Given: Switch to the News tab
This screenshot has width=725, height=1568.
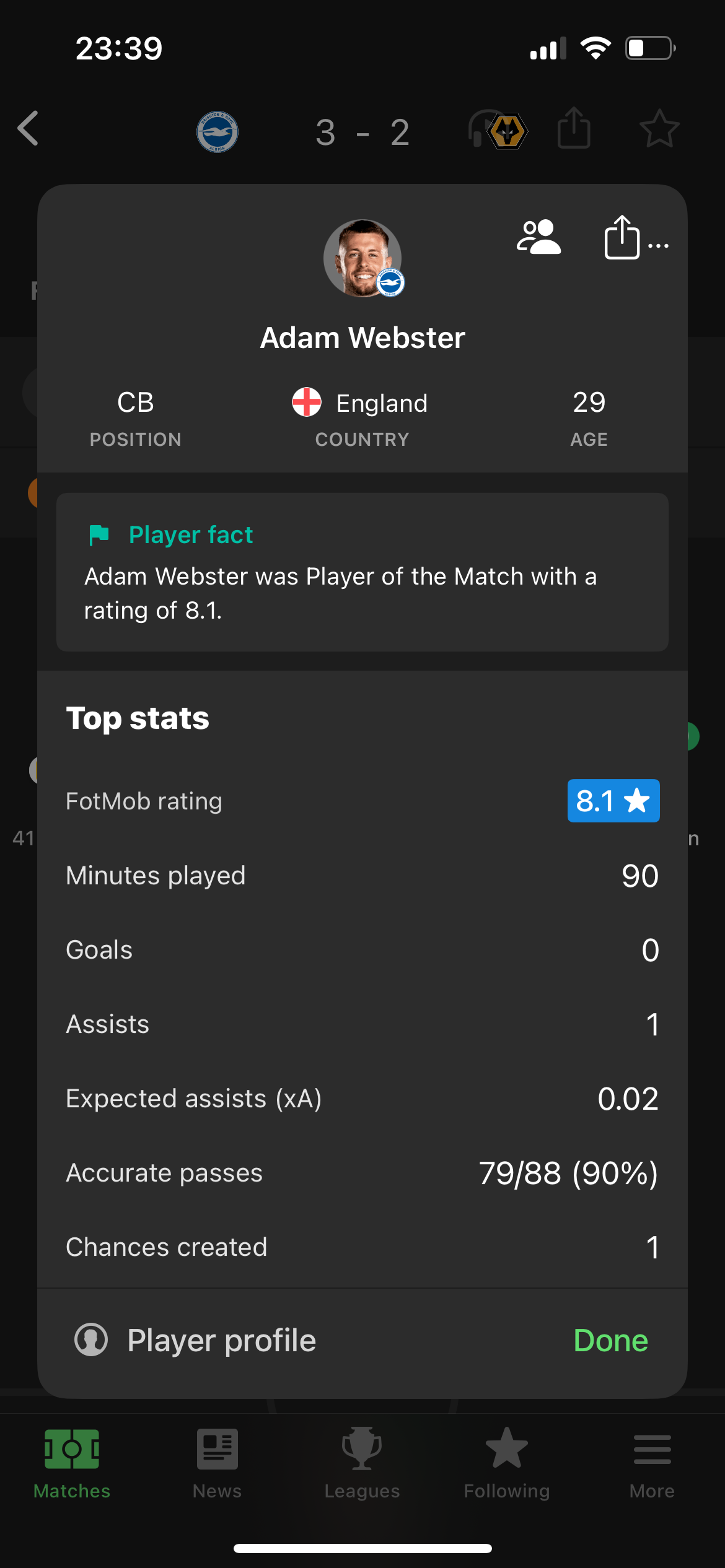Looking at the screenshot, I should [217, 1464].
